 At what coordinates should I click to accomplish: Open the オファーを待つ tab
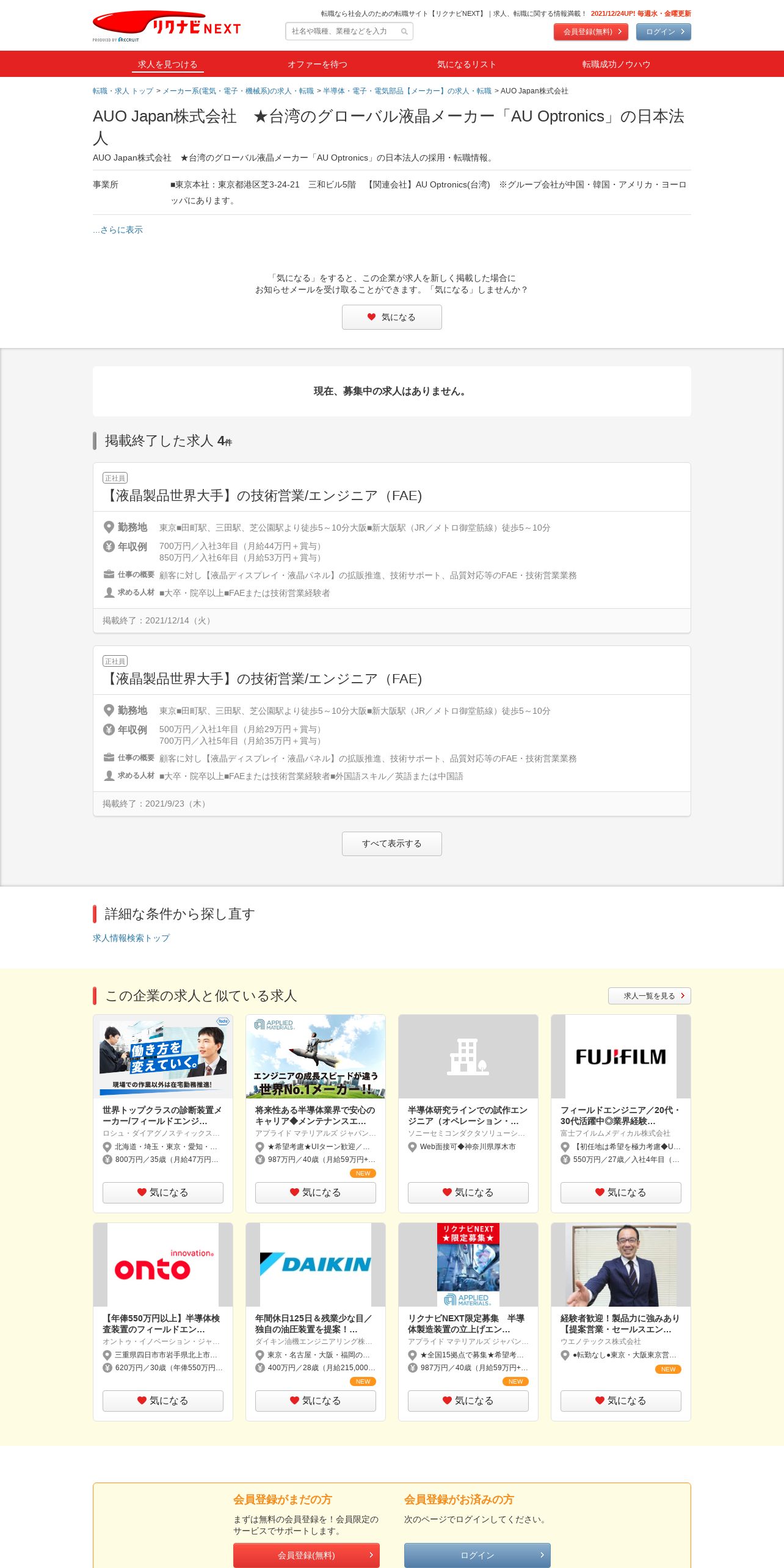pyautogui.click(x=318, y=64)
